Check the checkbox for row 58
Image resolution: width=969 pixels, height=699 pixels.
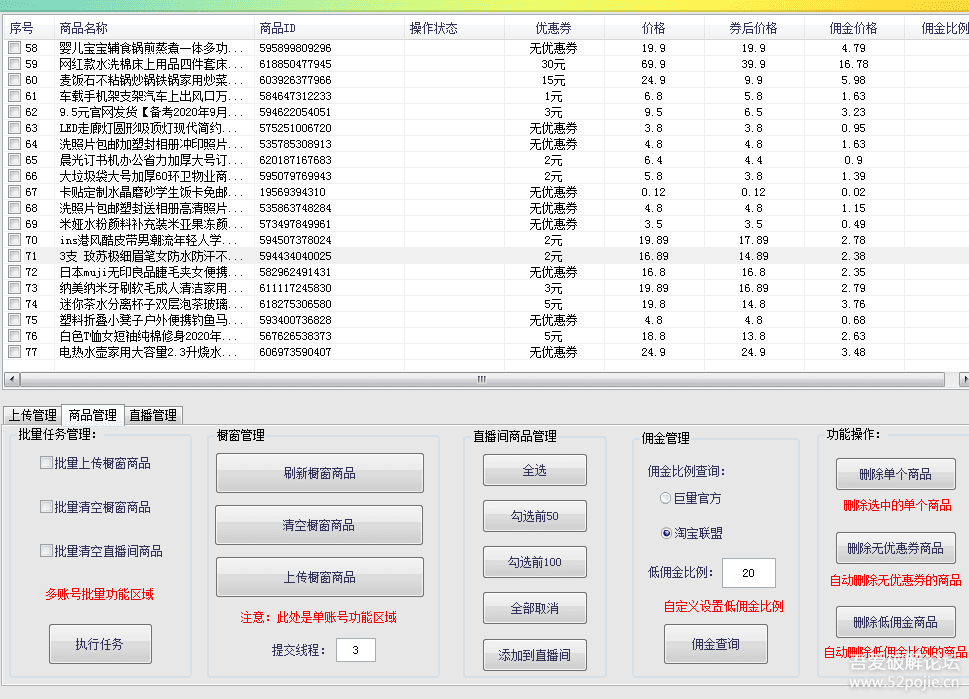(14, 48)
